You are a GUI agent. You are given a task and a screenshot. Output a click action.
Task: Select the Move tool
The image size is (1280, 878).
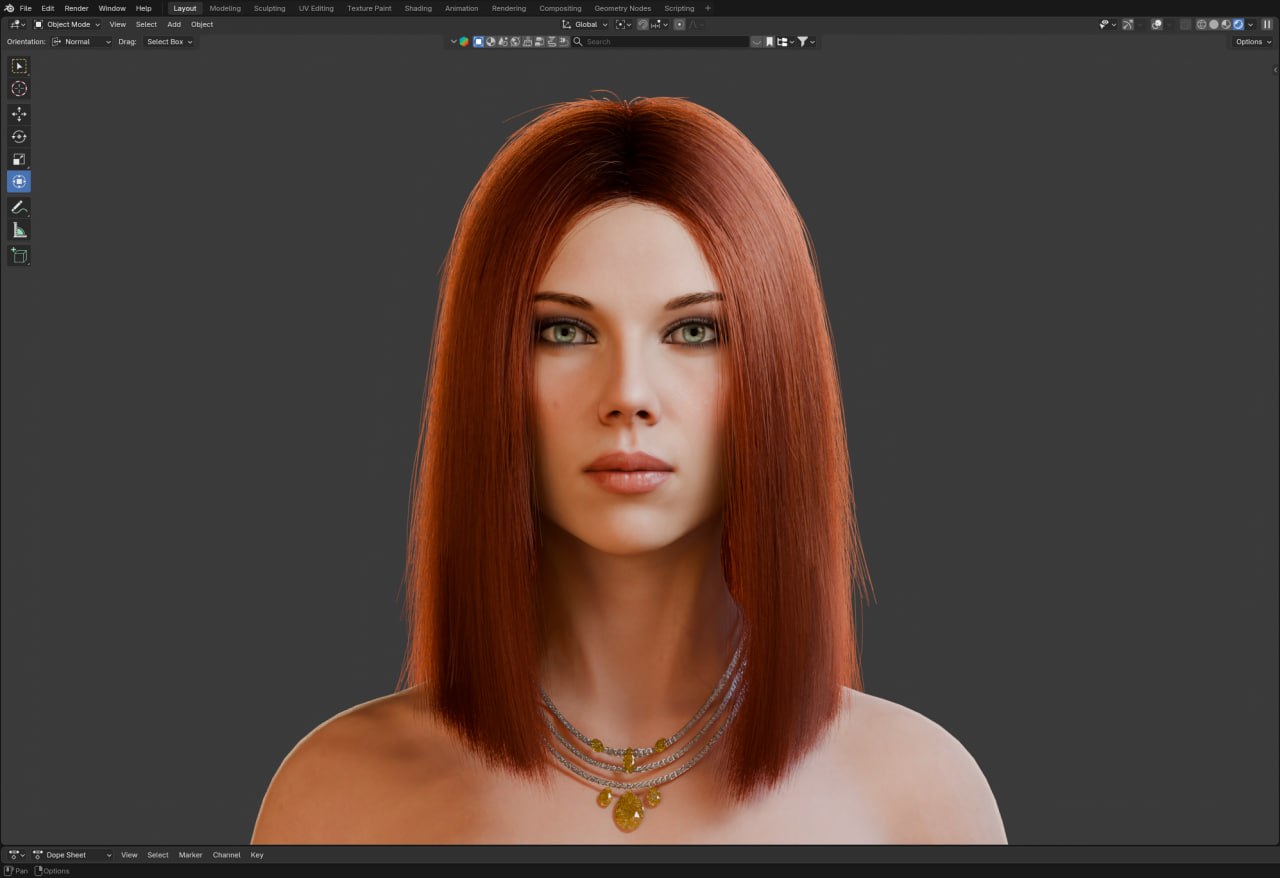click(x=18, y=114)
